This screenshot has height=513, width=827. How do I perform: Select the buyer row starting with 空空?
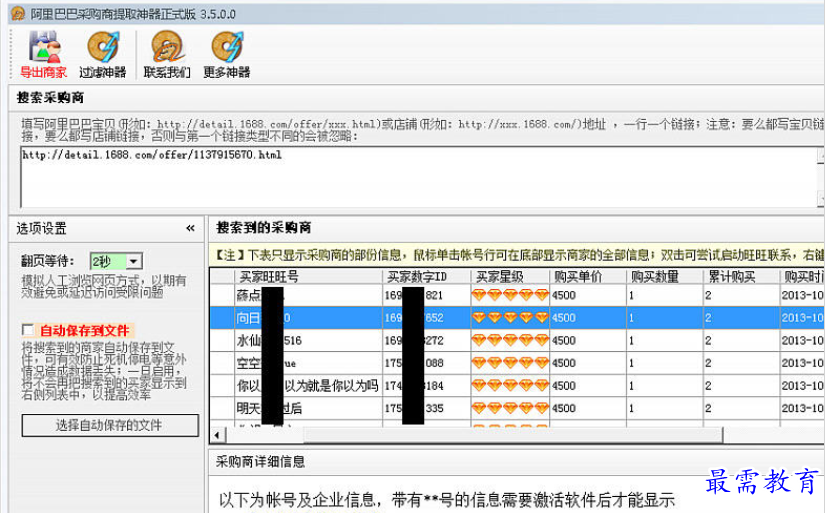point(517,363)
